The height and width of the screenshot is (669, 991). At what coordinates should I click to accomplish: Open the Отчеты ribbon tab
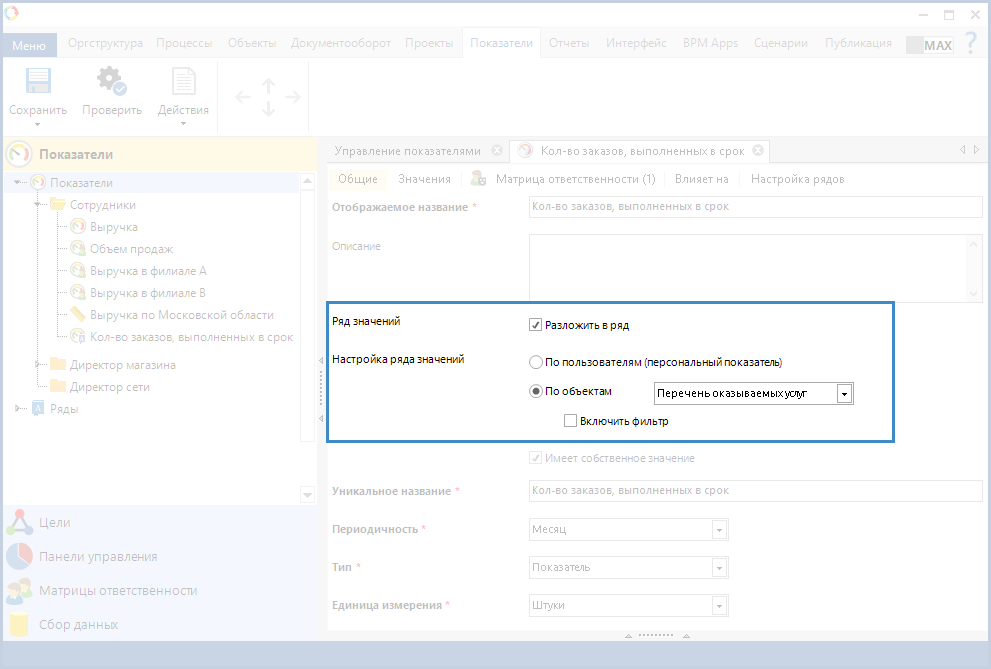pos(568,43)
